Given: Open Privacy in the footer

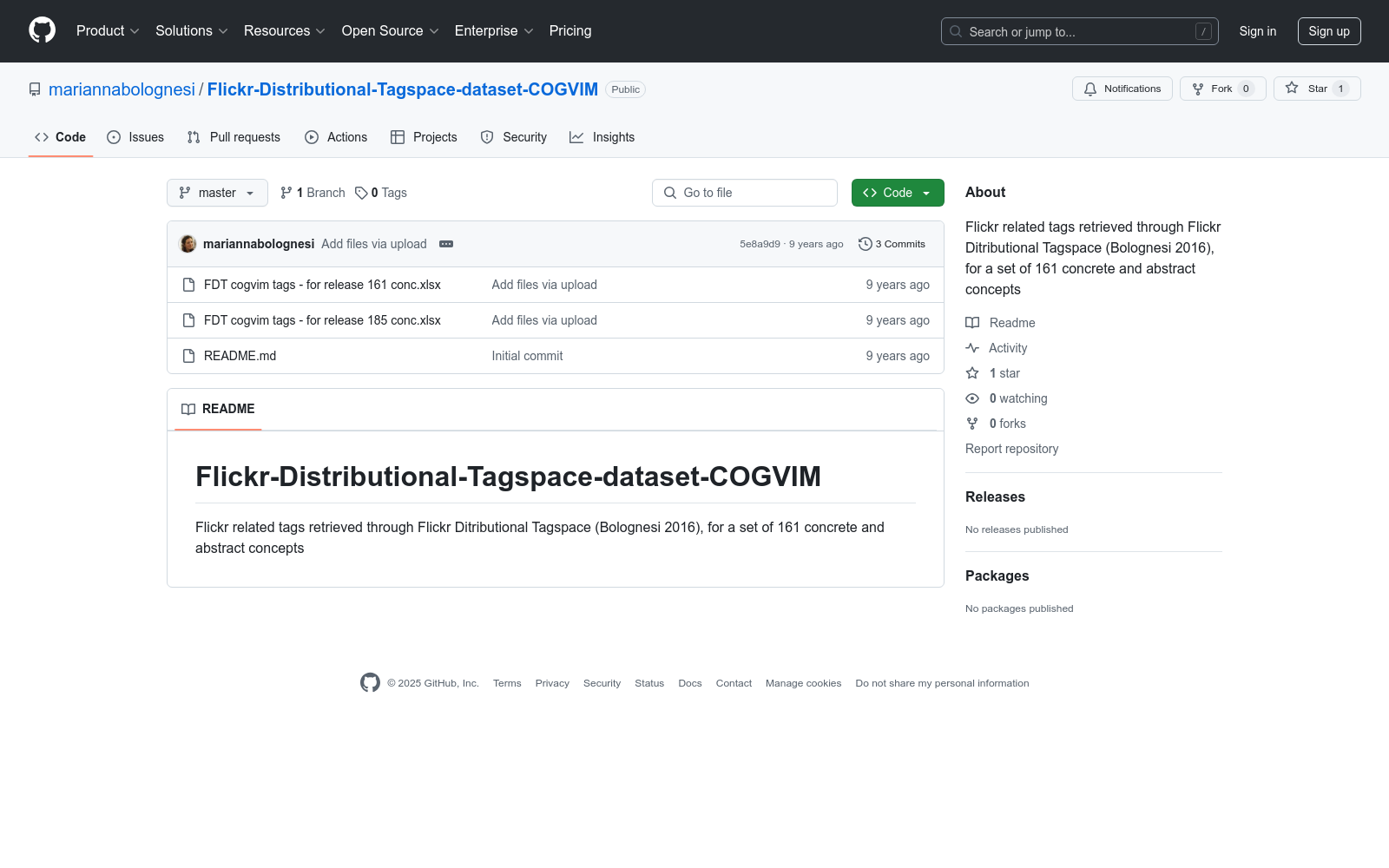Looking at the screenshot, I should click(552, 683).
